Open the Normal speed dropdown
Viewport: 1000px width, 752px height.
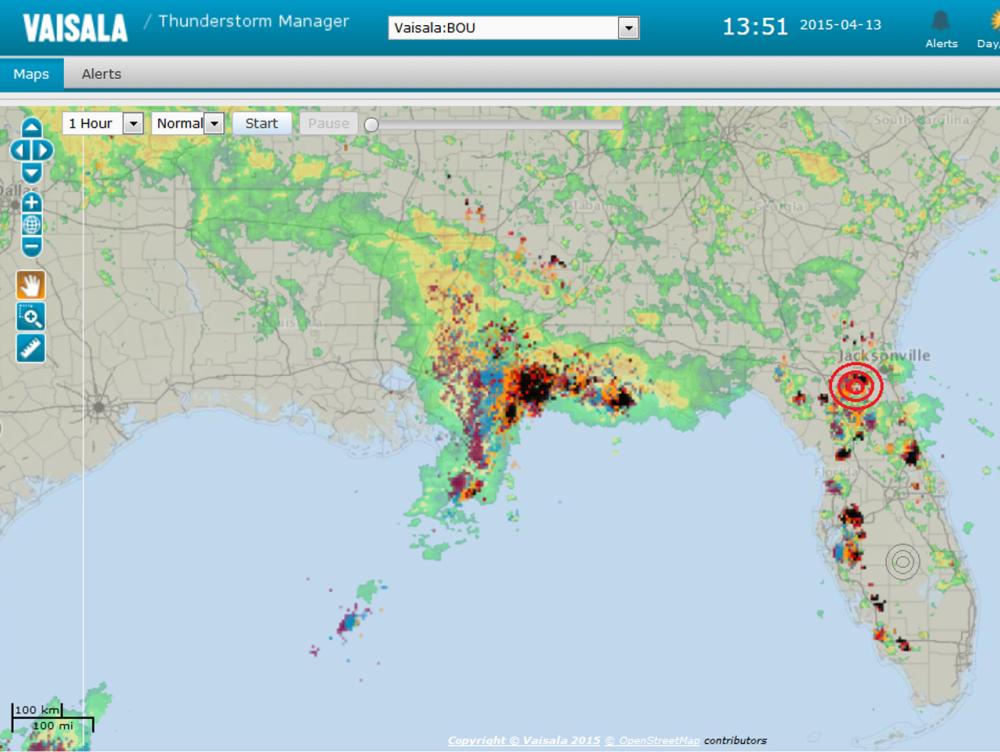pos(213,123)
